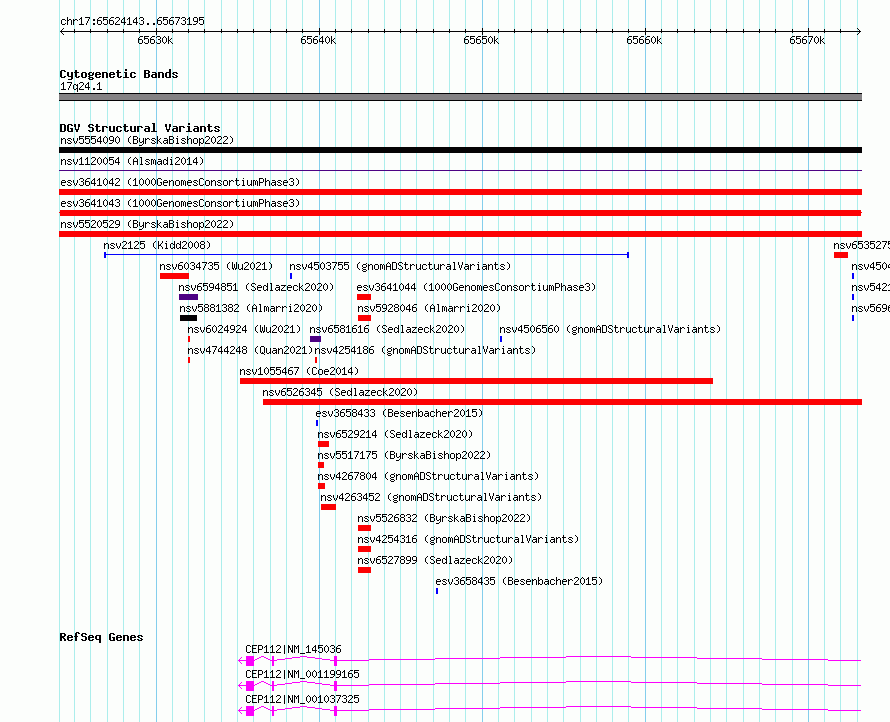The image size is (890, 722).
Task: Open esv3658433 (Besenbacher2015) label
Action: click(x=399, y=413)
